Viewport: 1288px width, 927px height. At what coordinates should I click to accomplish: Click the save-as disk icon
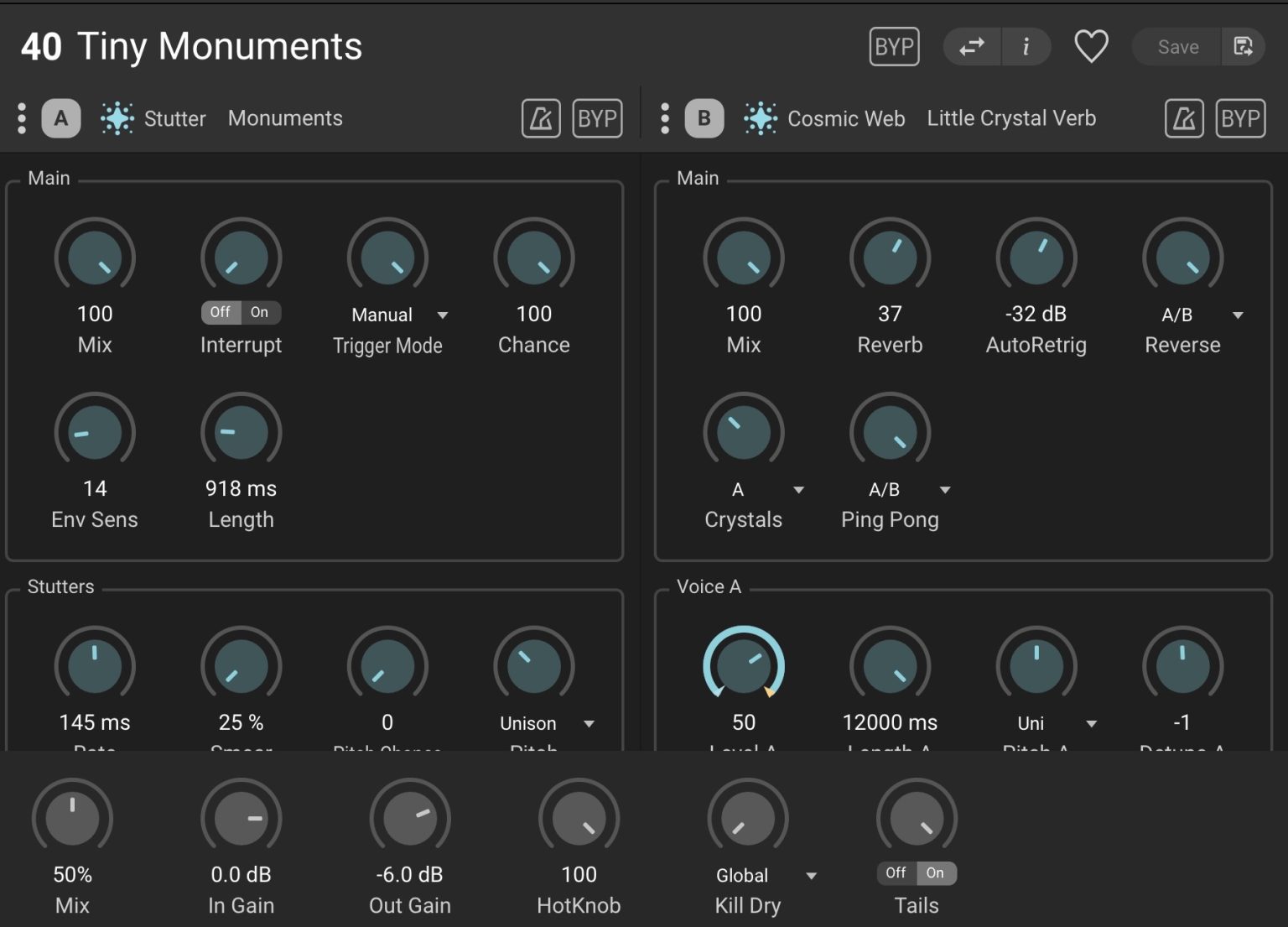1244,47
